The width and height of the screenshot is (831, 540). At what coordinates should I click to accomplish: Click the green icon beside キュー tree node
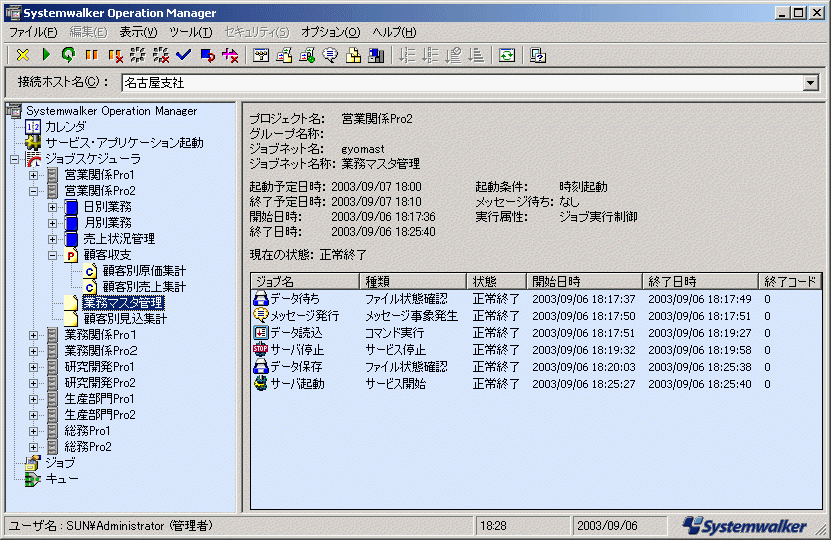33,479
